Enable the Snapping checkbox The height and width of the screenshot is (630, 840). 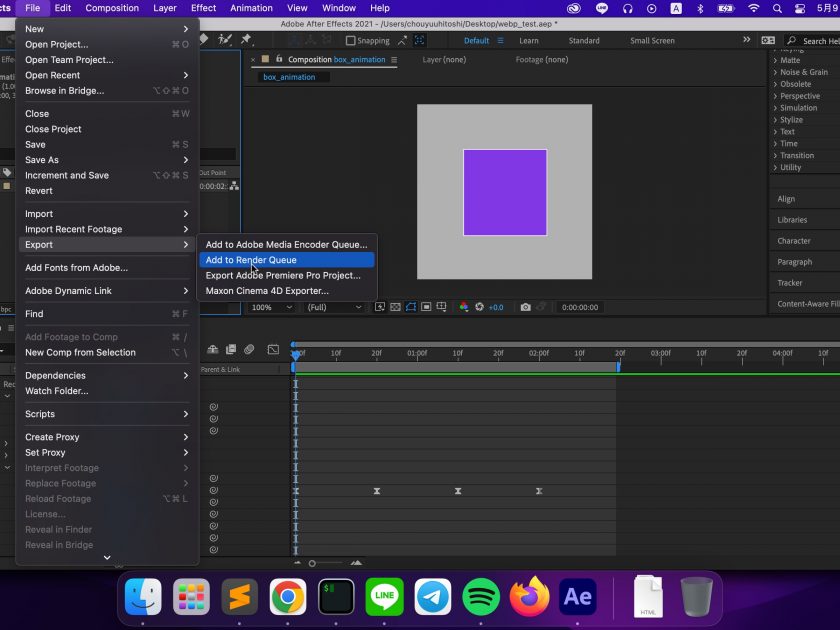point(351,41)
